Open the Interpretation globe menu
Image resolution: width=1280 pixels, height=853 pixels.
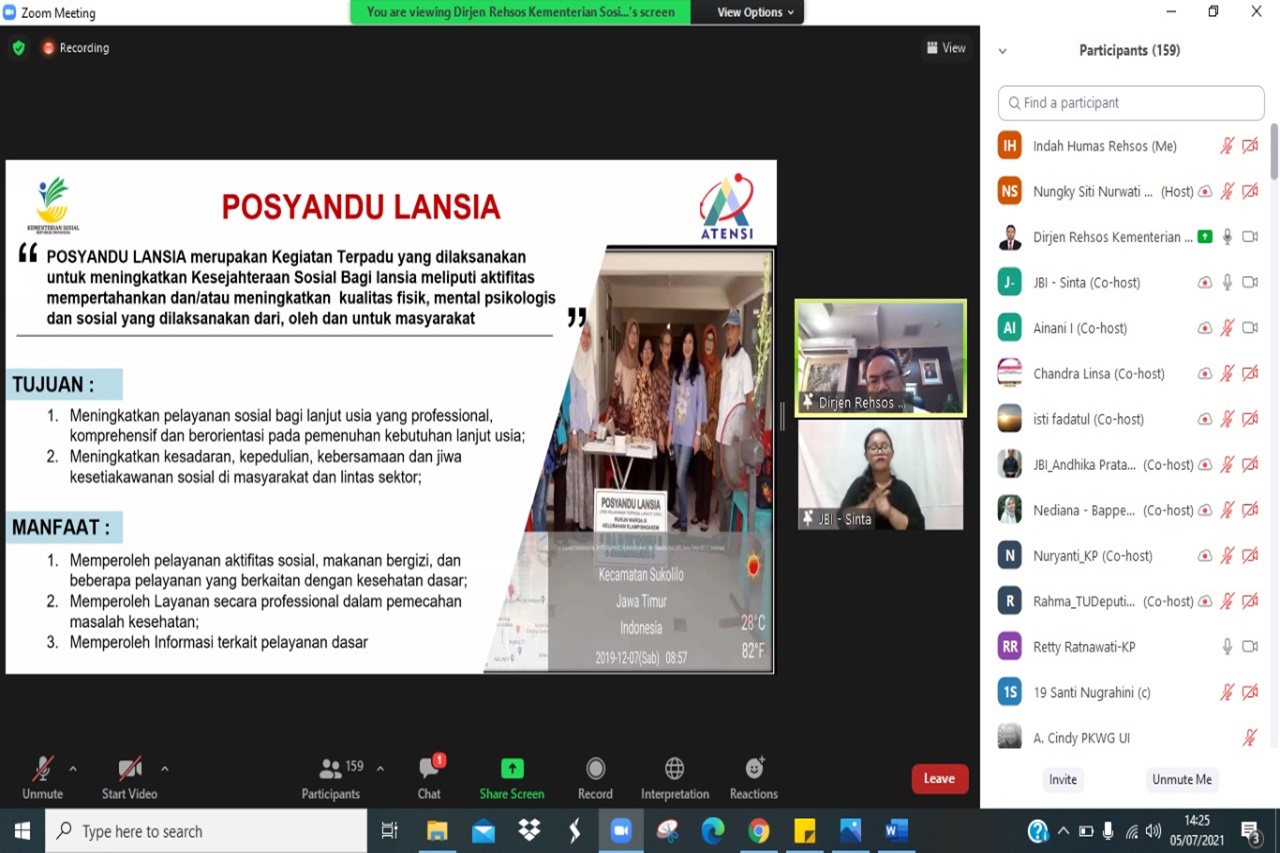(675, 778)
